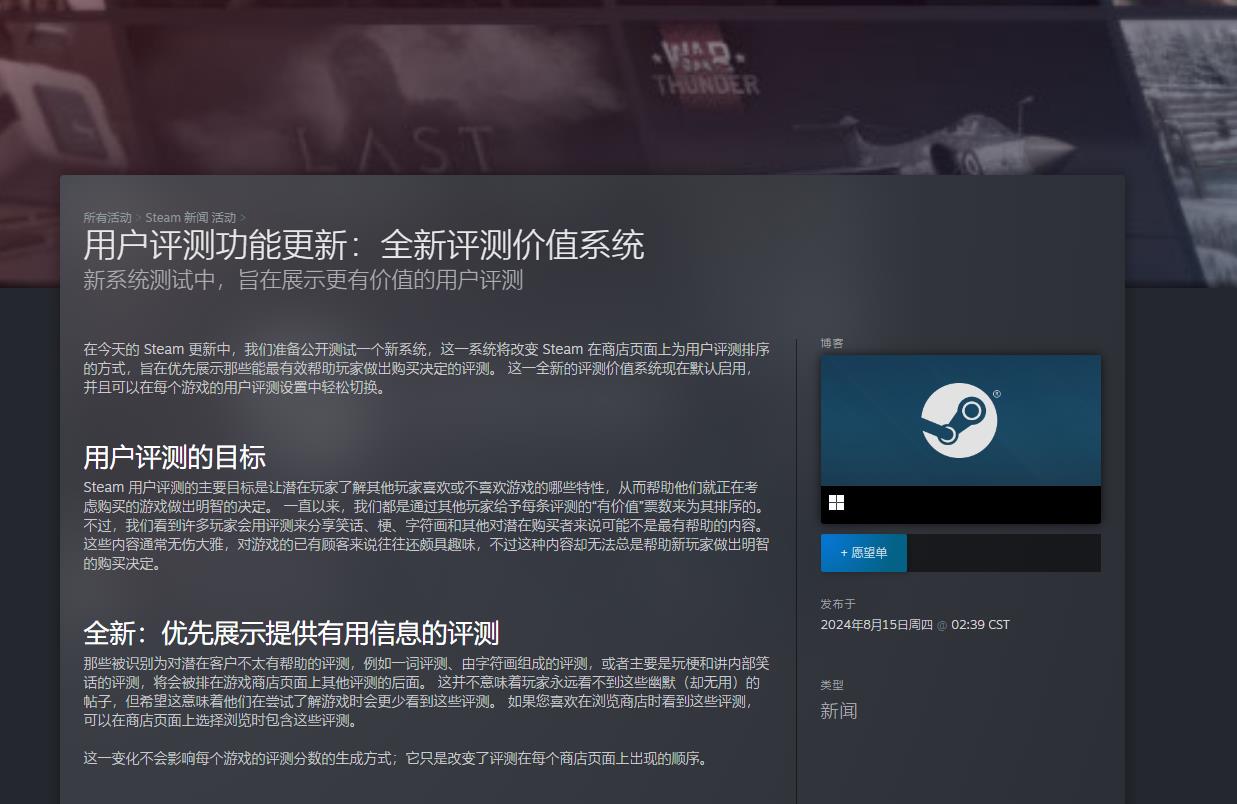Click the Windows platform icon below the blog image
This screenshot has width=1237, height=804.
836,503
